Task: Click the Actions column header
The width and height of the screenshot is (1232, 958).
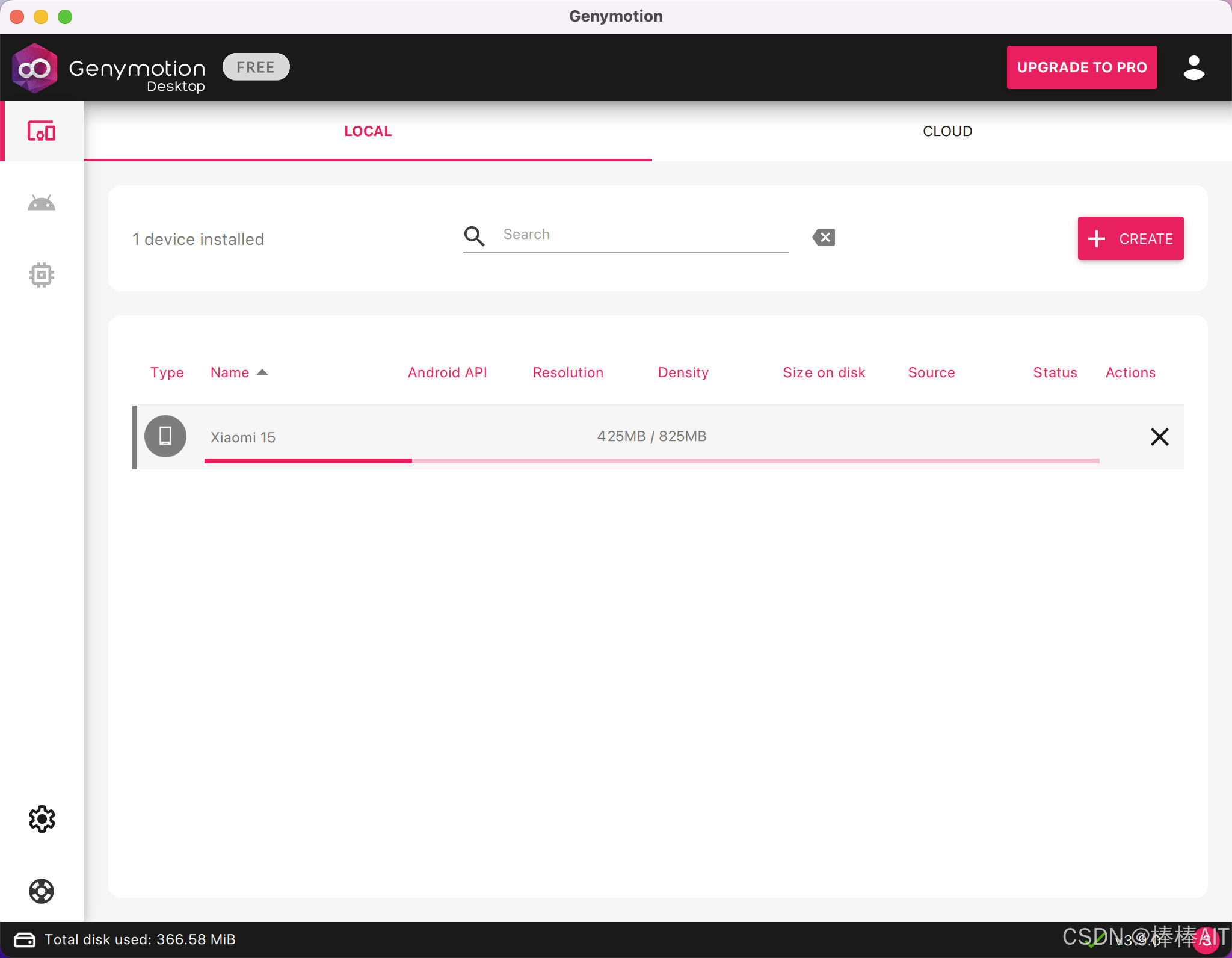Action: coord(1130,372)
